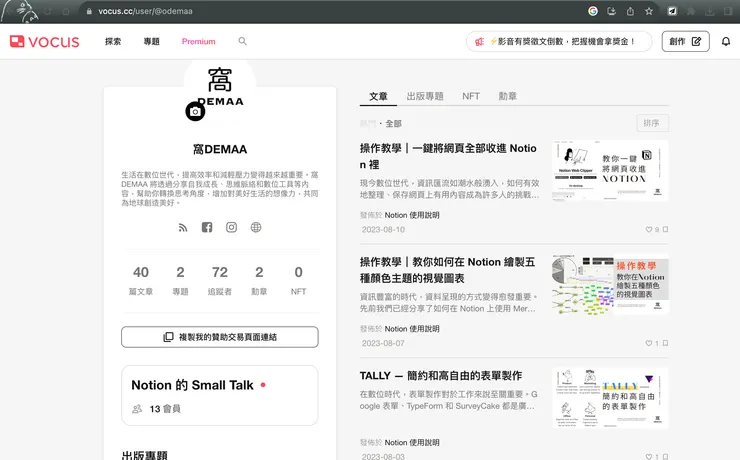This screenshot has width=740, height=460.
Task: Open the search magnifier icon
Action: (x=243, y=41)
